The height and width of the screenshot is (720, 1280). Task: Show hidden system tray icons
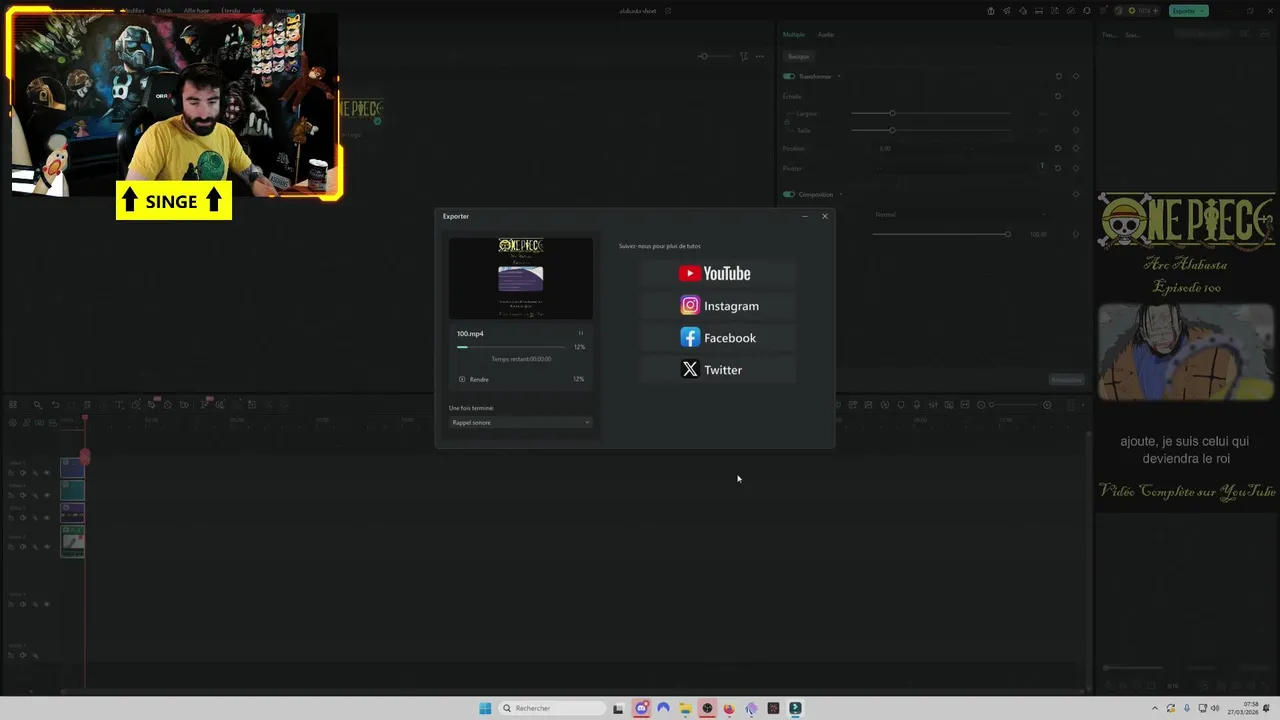point(1155,708)
